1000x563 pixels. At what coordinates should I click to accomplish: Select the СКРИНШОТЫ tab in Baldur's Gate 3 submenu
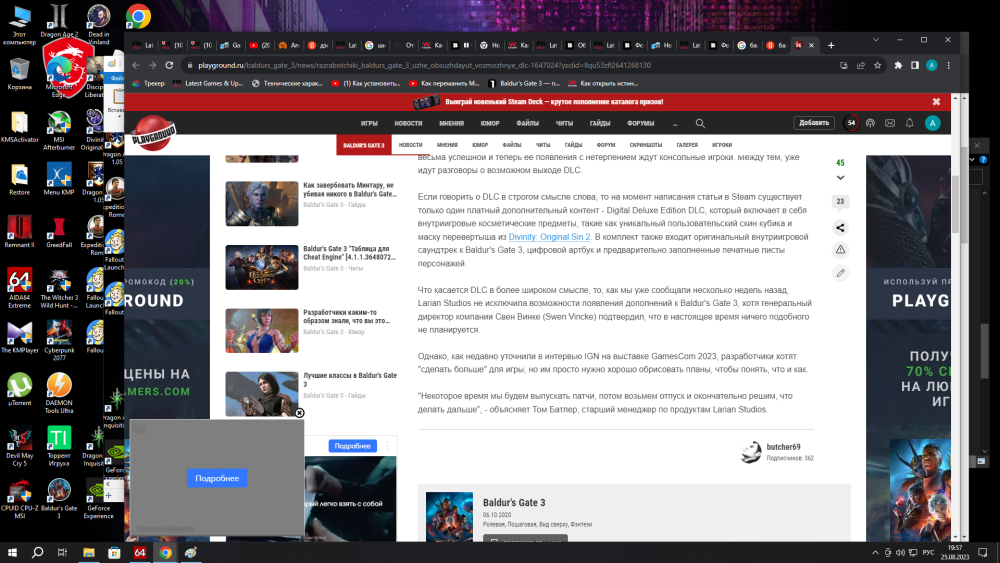click(631, 145)
